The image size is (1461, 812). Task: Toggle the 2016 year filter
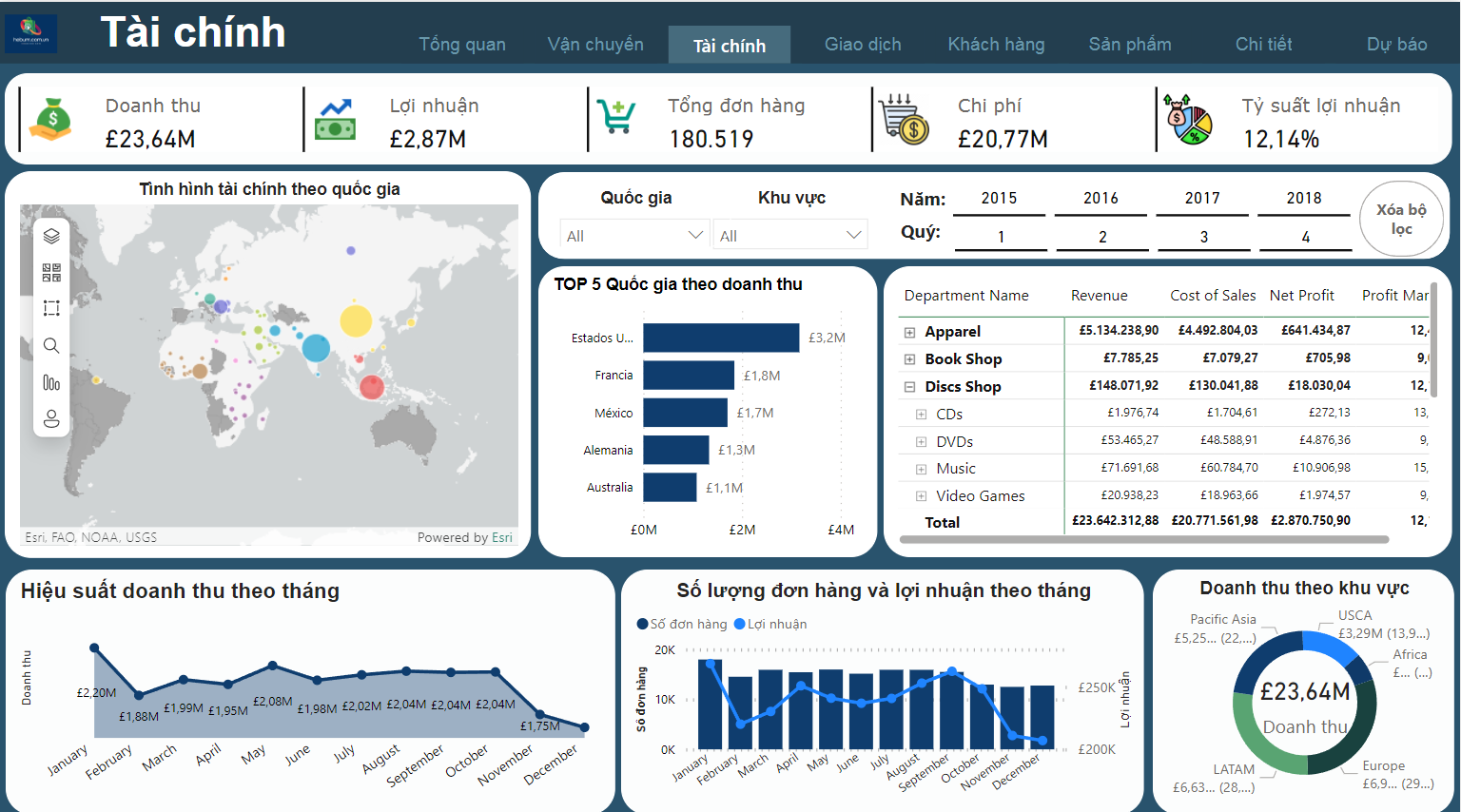click(x=1101, y=199)
